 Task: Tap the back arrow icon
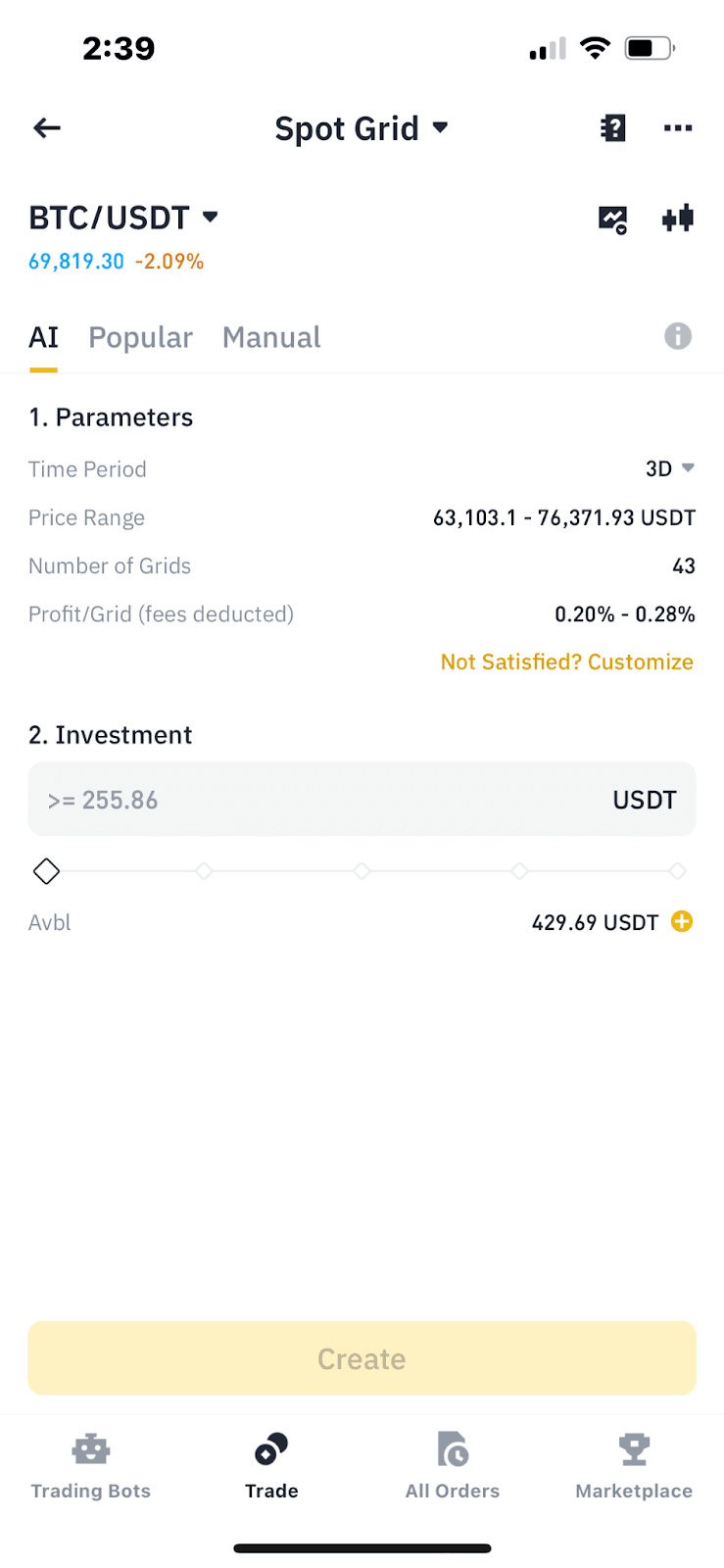coord(47,127)
